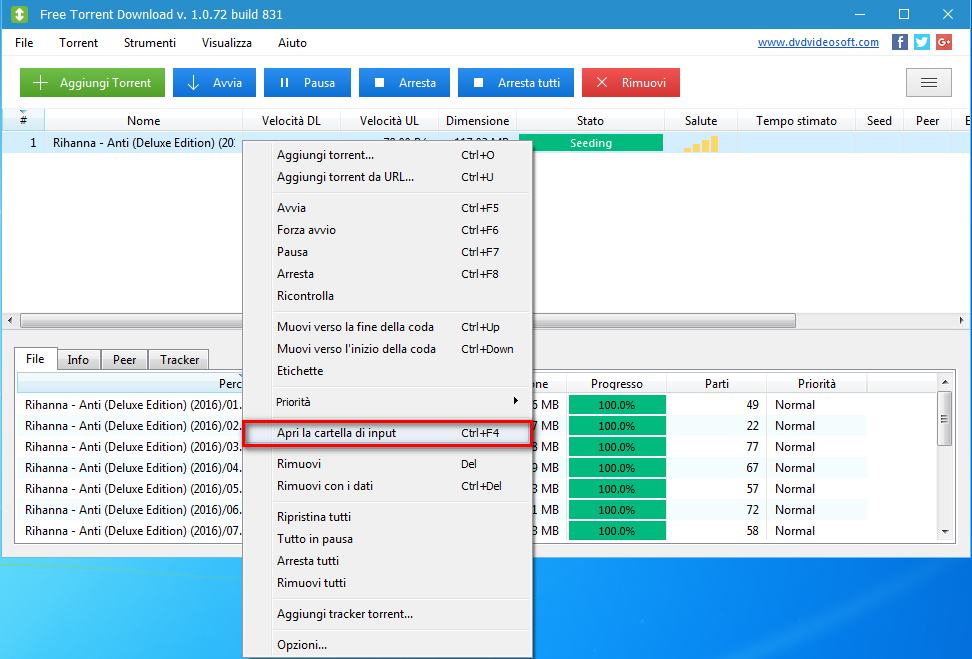
Task: Choose Aggiungi tracker torrent... entry
Action: coord(387,614)
